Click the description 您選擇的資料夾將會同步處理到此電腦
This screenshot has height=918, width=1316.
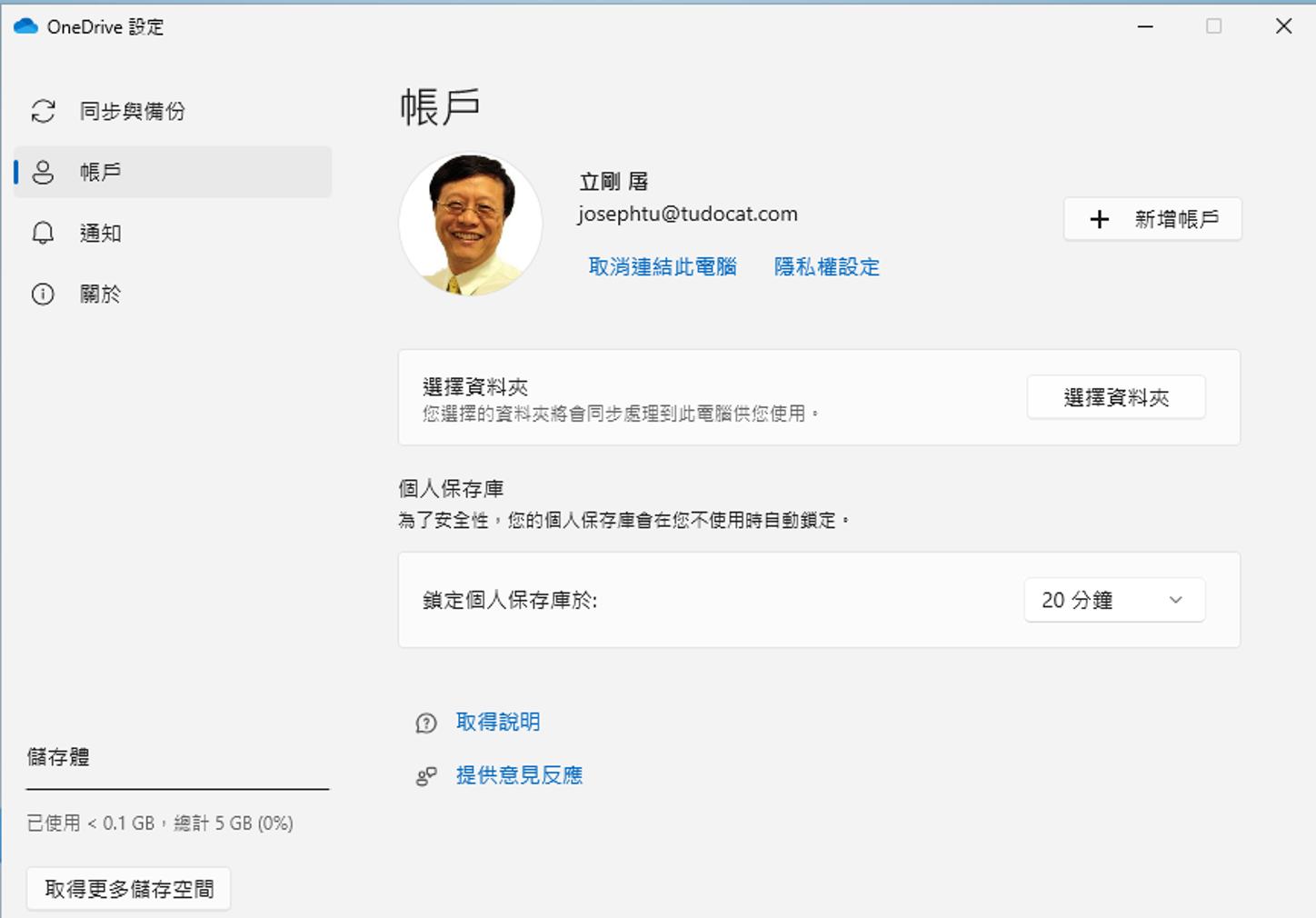point(621,414)
